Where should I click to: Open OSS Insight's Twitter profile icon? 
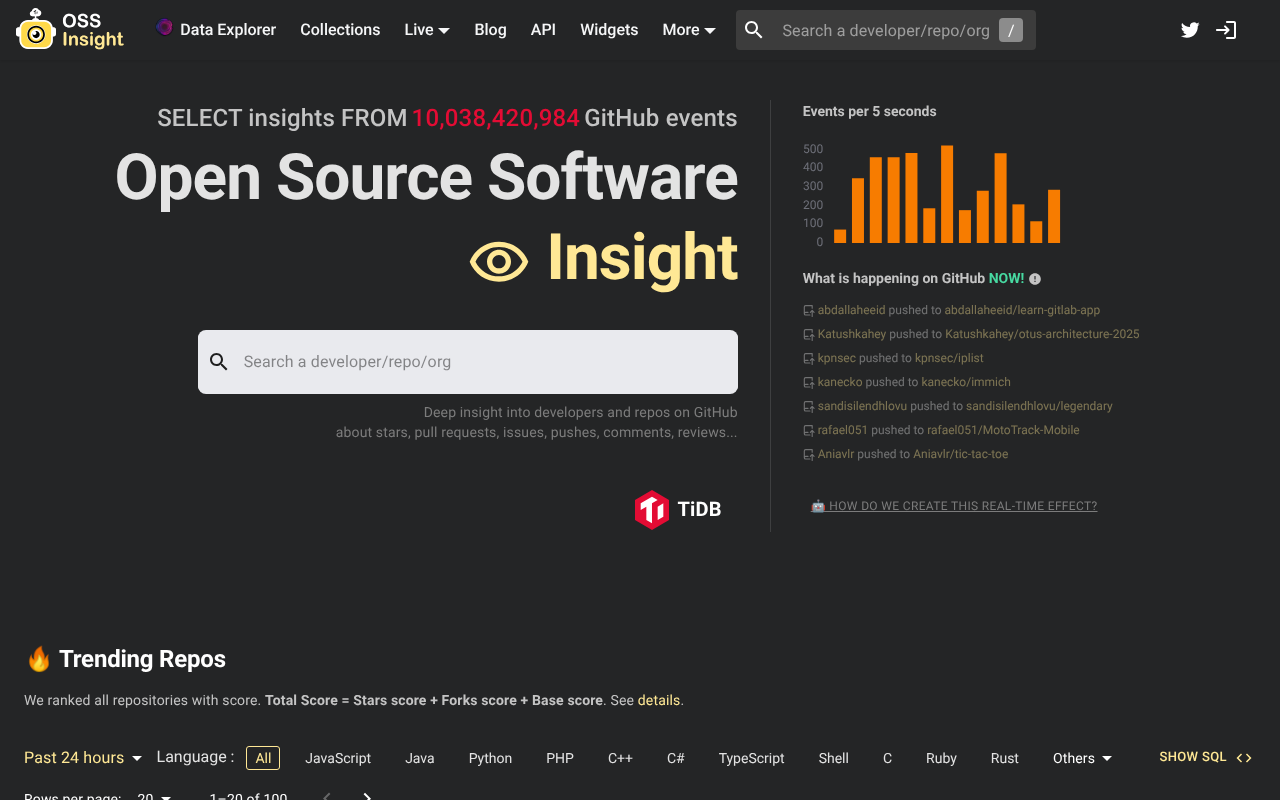(x=1189, y=30)
